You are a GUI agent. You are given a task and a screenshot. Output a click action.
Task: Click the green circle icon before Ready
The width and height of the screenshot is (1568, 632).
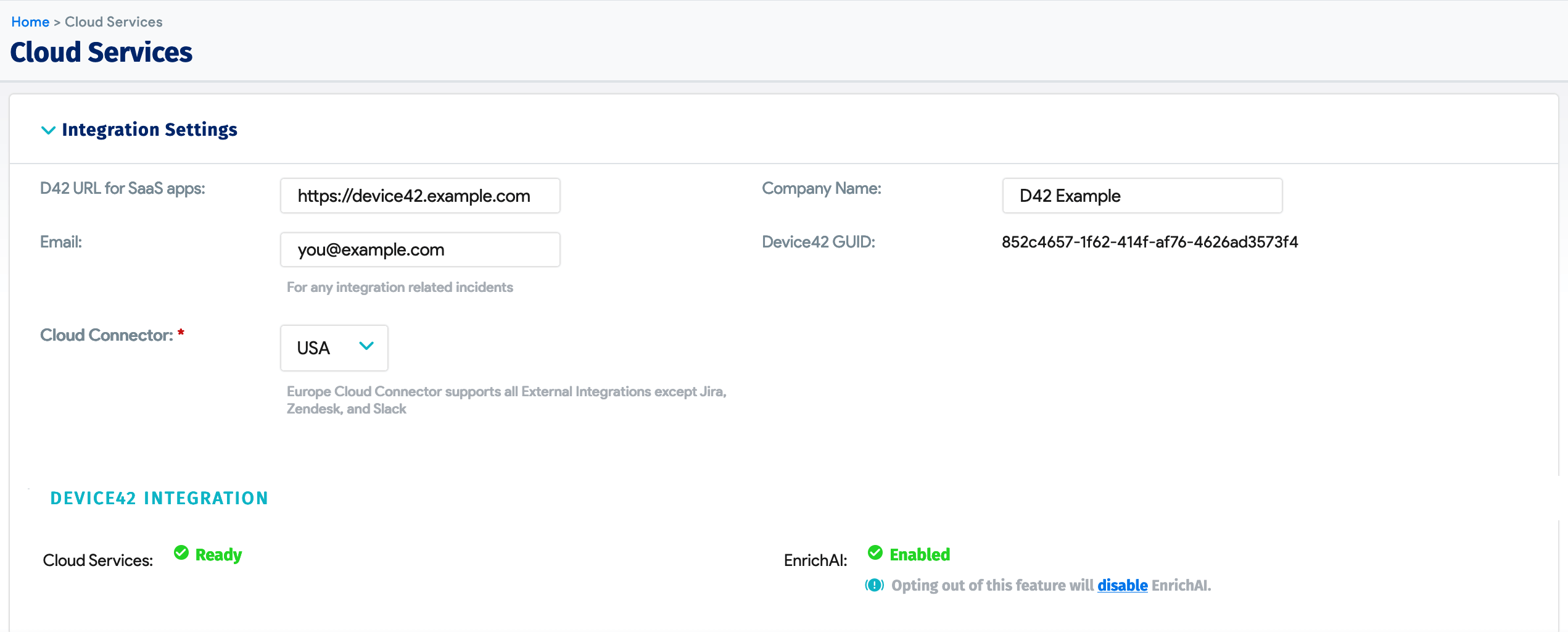(x=181, y=553)
